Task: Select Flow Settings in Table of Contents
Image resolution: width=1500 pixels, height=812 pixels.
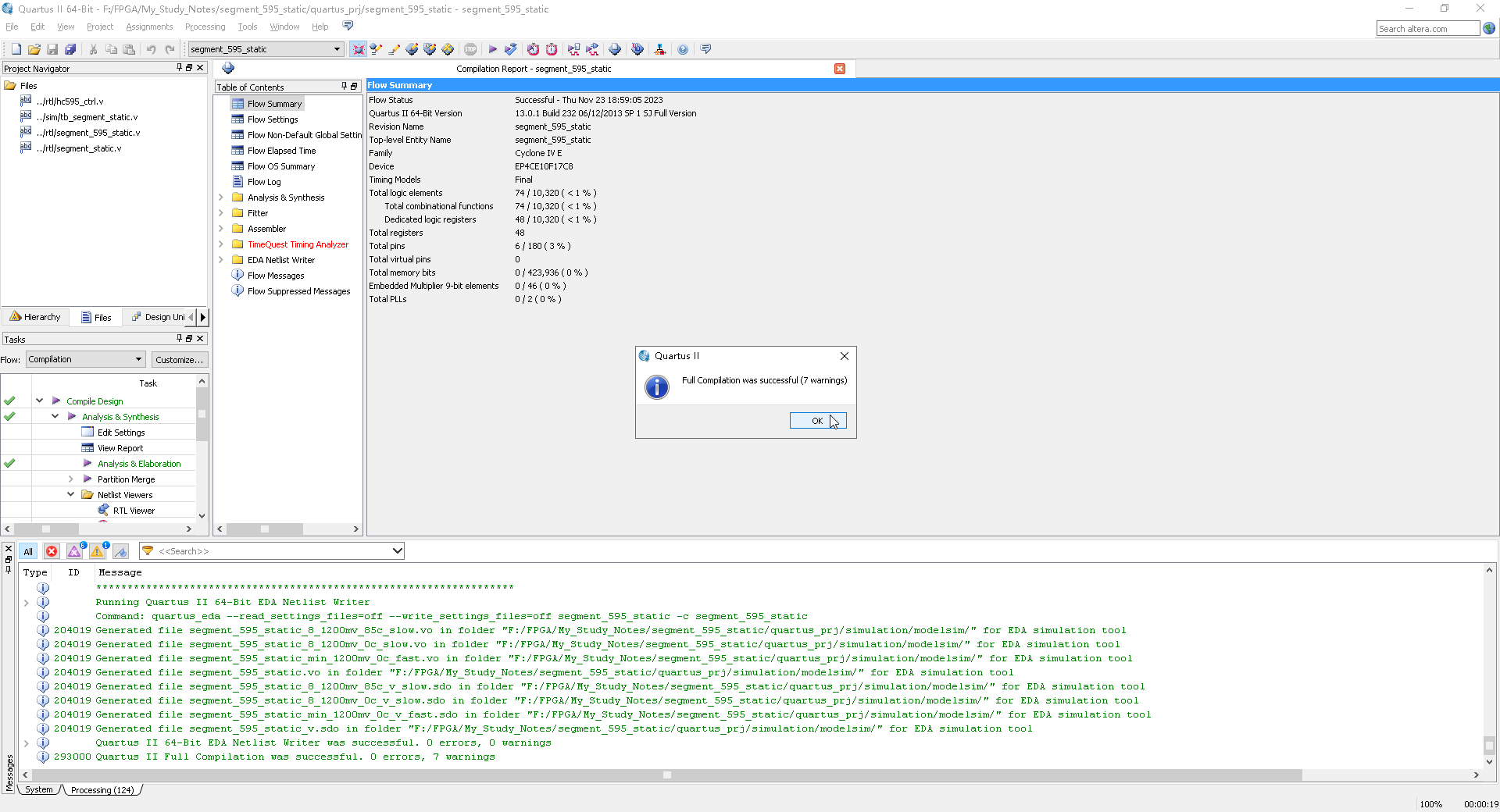Action: pos(273,119)
